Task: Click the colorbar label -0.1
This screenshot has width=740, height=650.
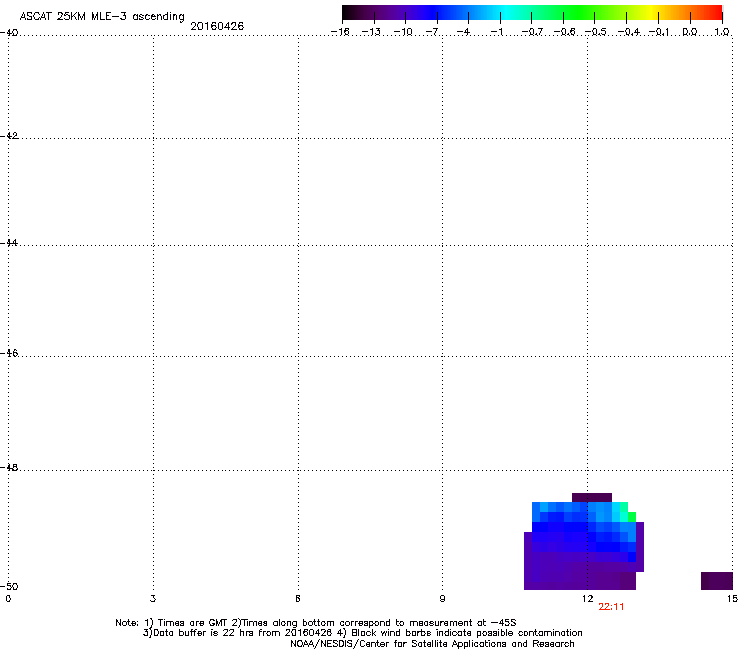Action: [x=659, y=32]
